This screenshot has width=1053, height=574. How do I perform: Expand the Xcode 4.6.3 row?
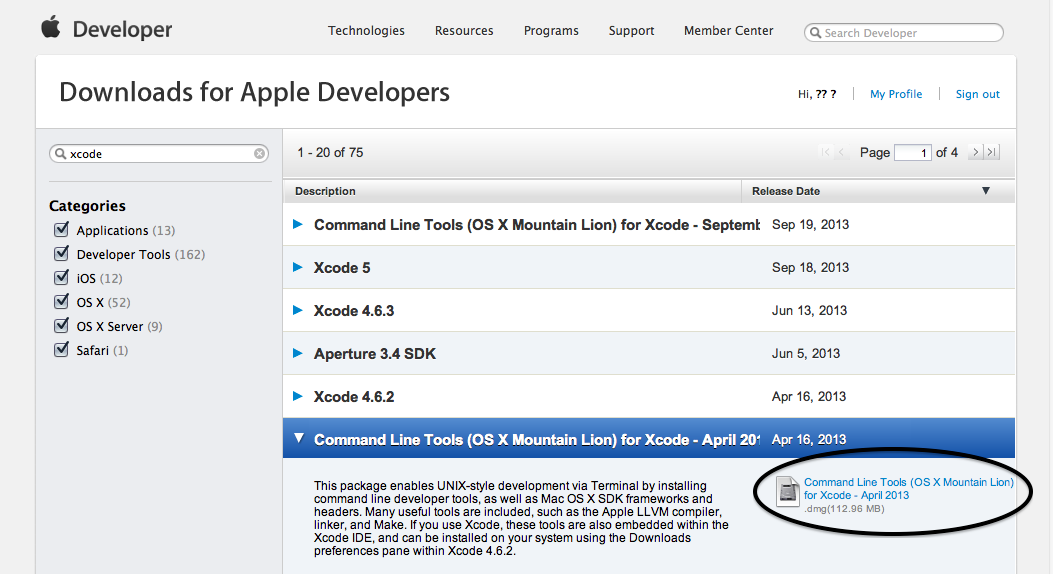point(297,310)
